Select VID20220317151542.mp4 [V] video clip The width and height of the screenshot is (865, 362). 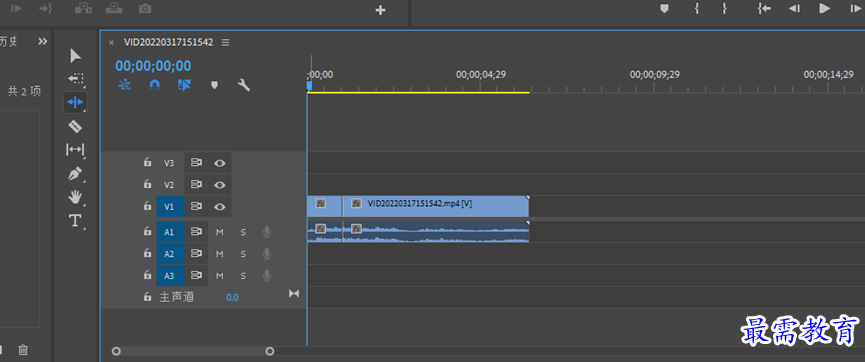point(436,206)
